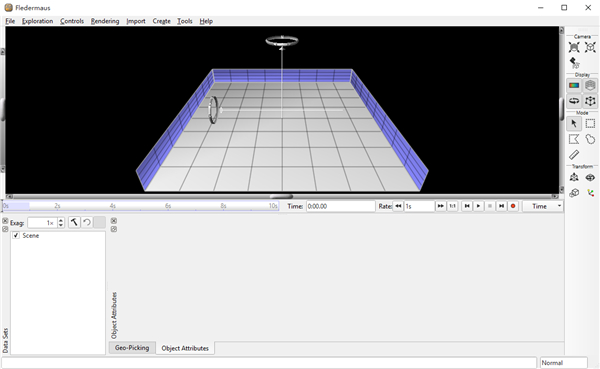
Task: Toggle the color map display icon
Action: pyautogui.click(x=574, y=85)
